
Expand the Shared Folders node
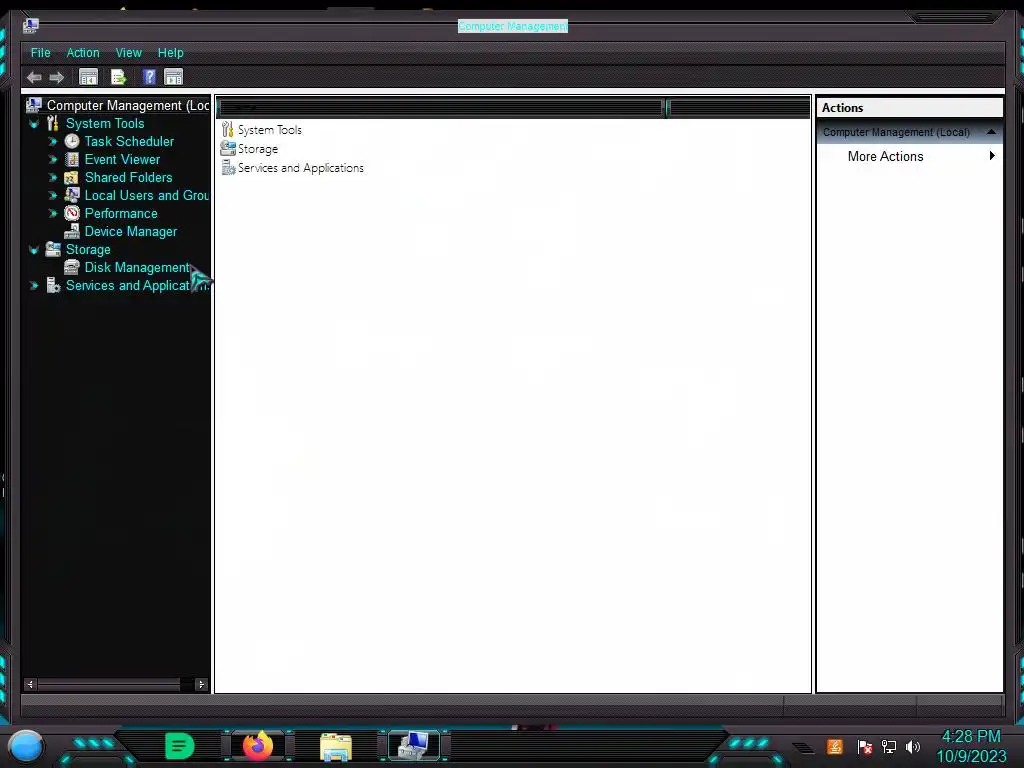tap(53, 178)
